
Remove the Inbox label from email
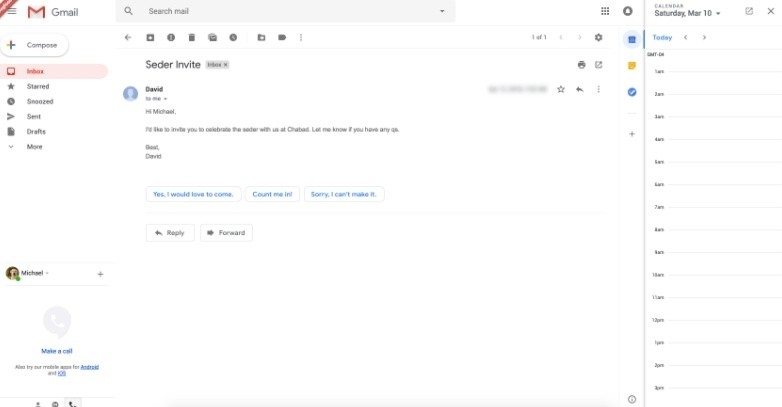click(x=225, y=64)
